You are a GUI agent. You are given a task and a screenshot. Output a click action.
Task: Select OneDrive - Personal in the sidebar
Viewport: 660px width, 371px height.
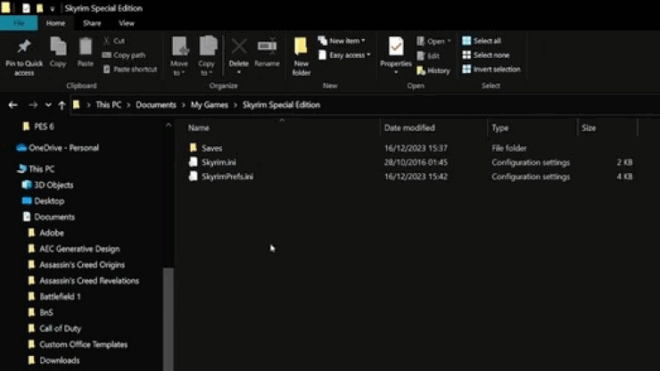click(63, 148)
